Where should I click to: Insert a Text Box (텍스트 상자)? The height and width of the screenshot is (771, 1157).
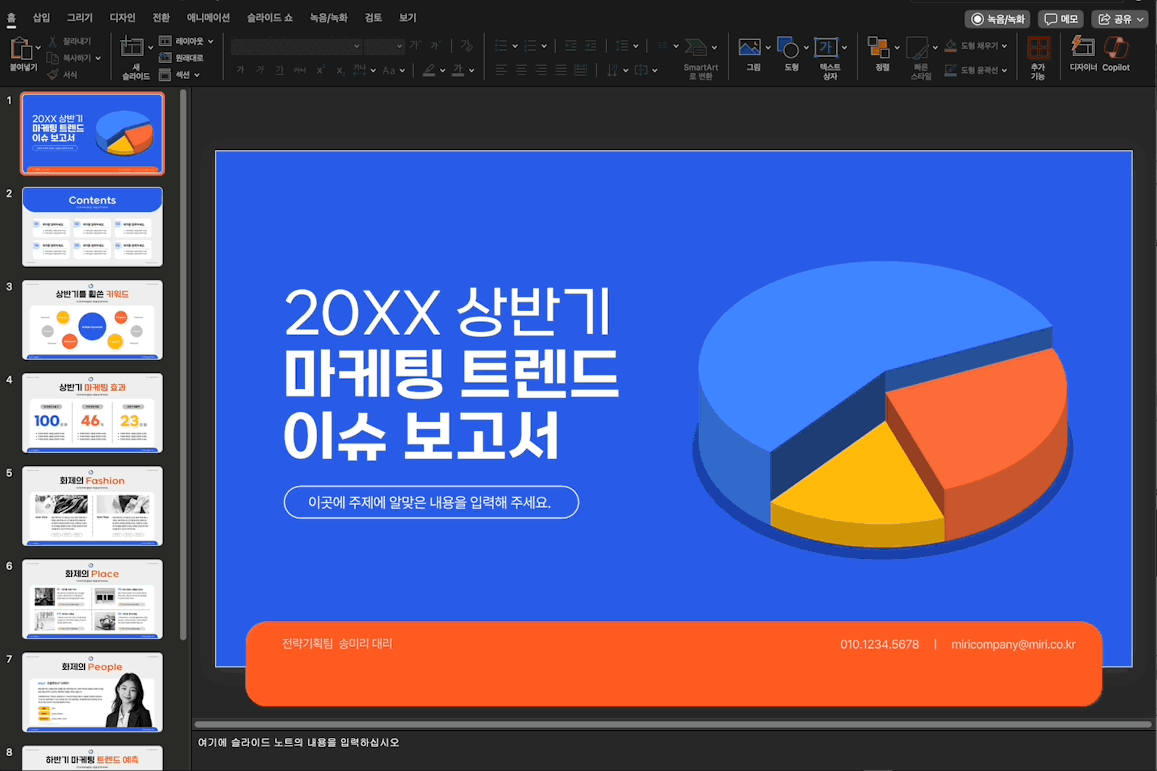tap(826, 49)
